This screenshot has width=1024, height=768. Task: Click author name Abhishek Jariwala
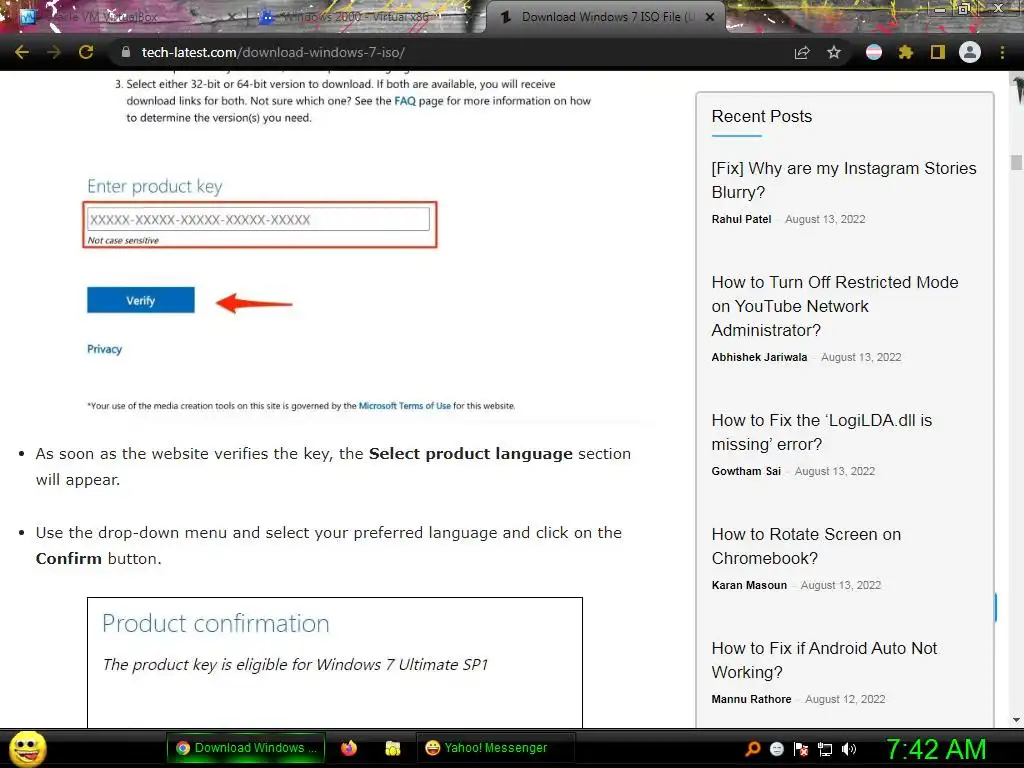[759, 357]
